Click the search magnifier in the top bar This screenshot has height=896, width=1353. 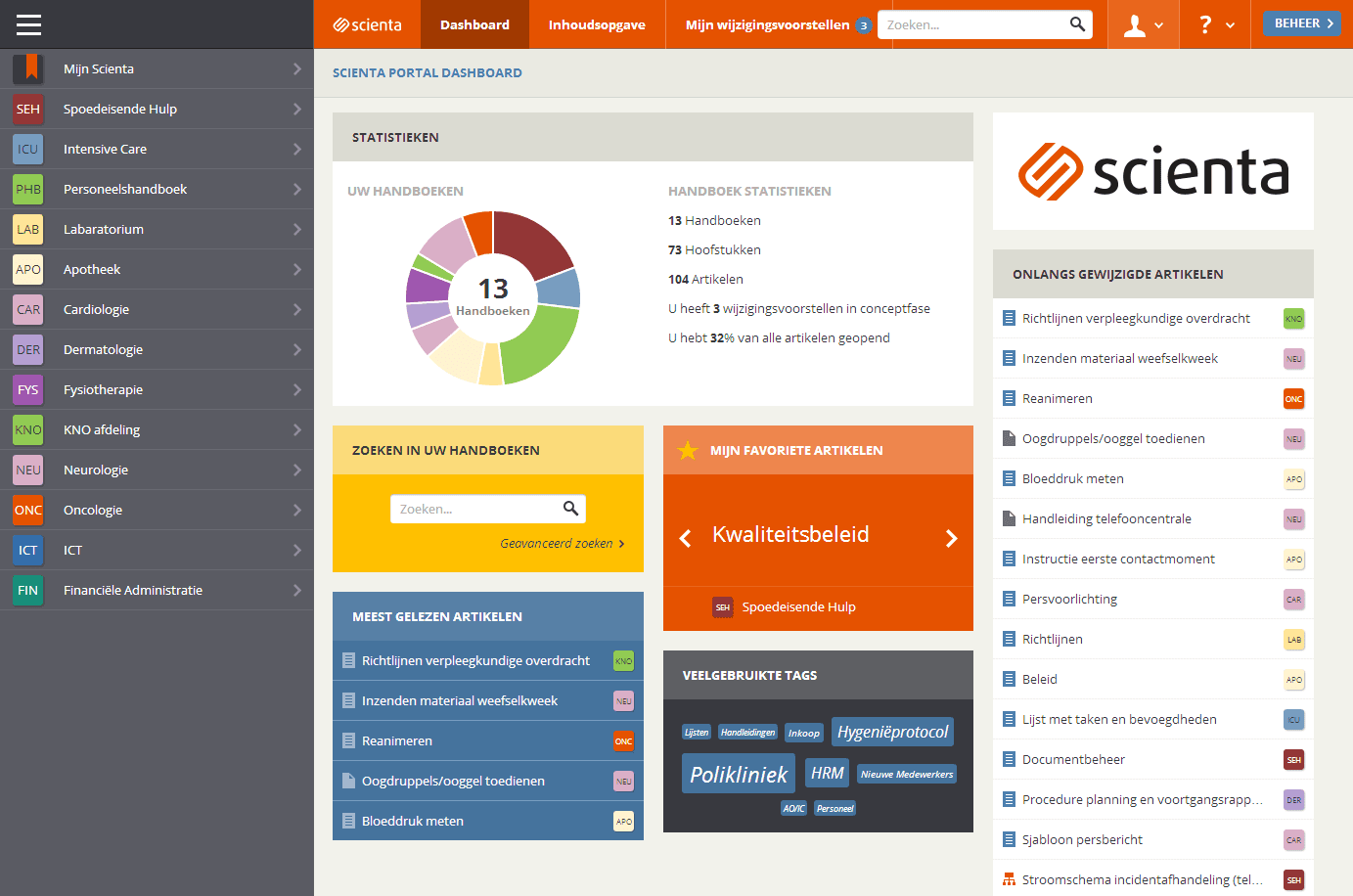(1077, 24)
